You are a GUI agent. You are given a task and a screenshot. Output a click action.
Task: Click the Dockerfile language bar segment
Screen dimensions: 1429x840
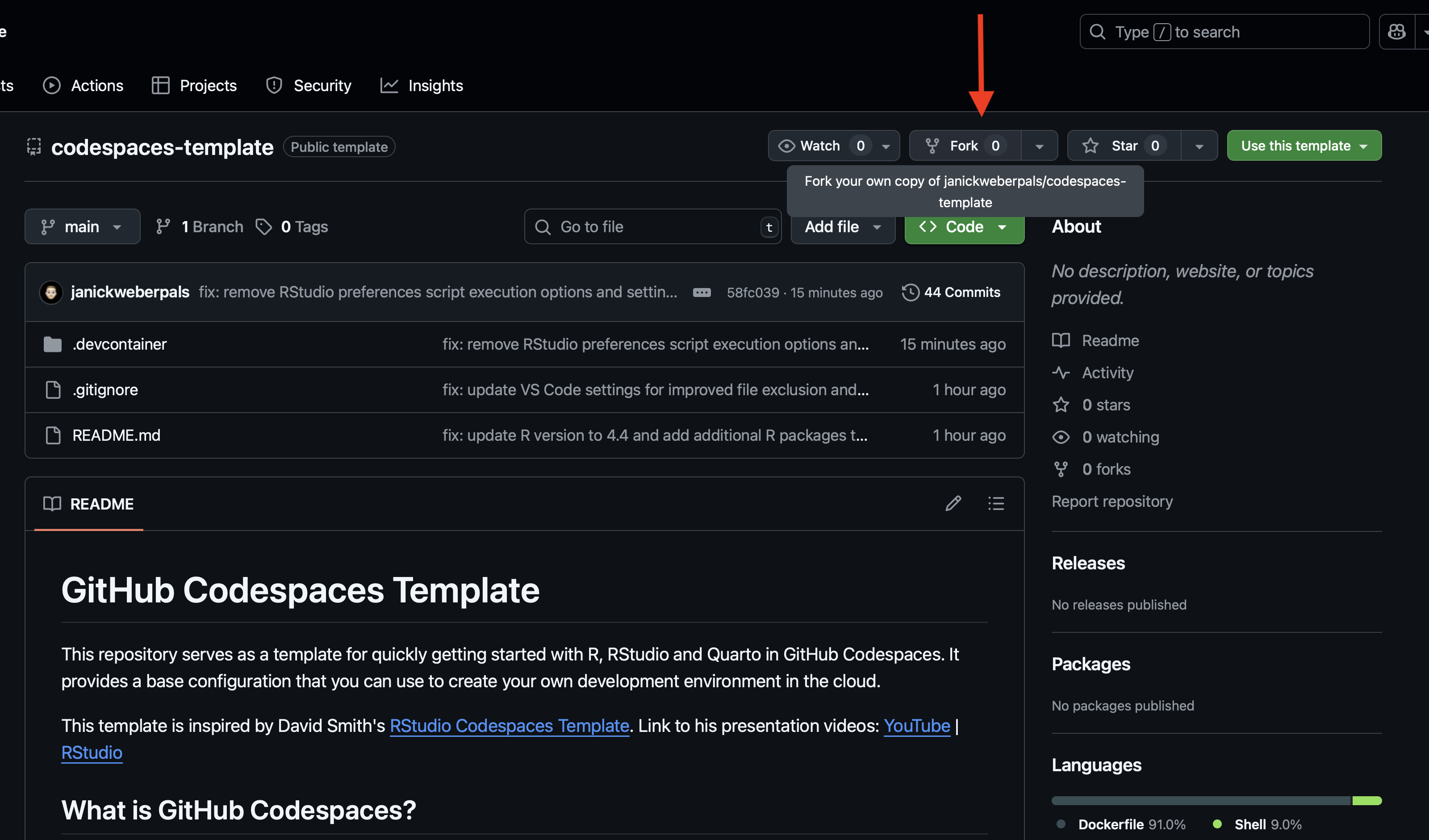[1201, 800]
